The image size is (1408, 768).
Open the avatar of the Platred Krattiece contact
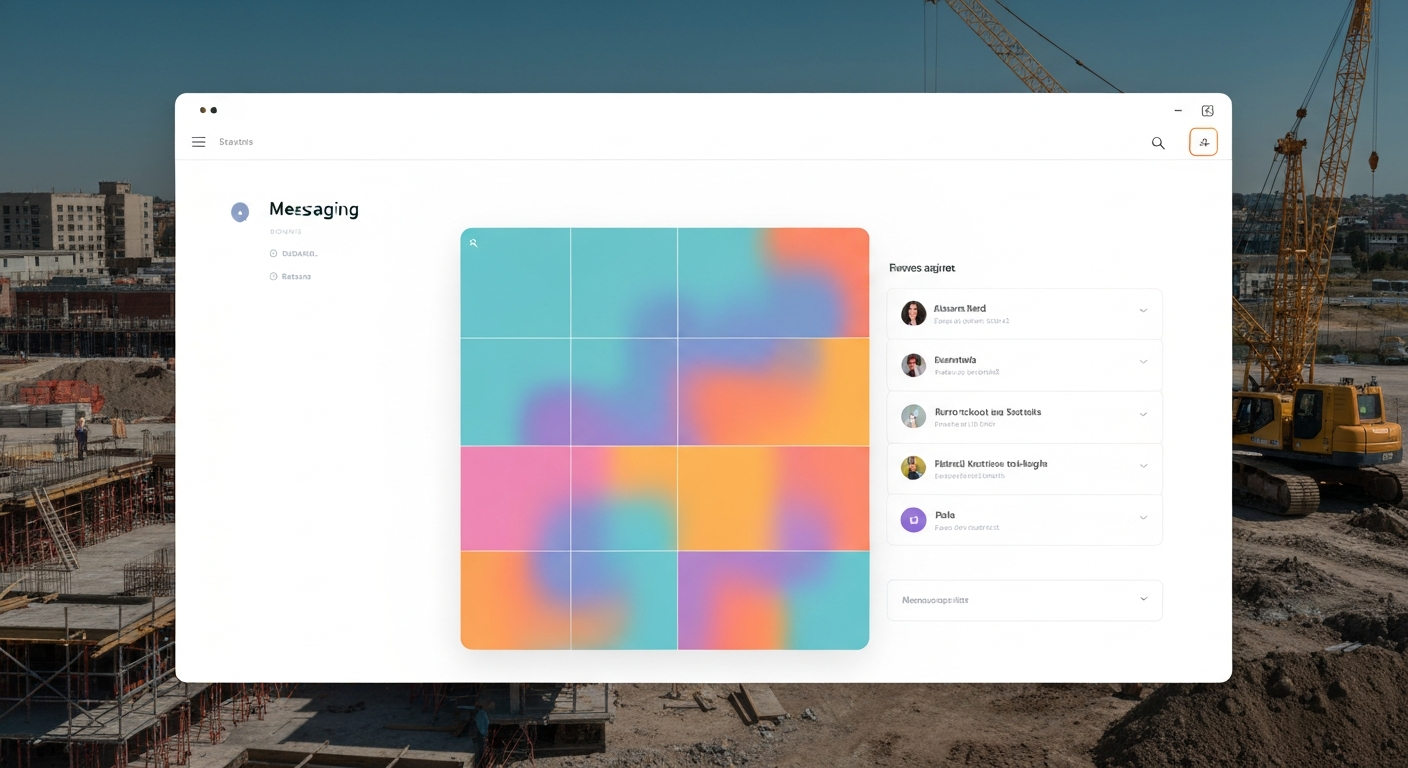click(913, 468)
